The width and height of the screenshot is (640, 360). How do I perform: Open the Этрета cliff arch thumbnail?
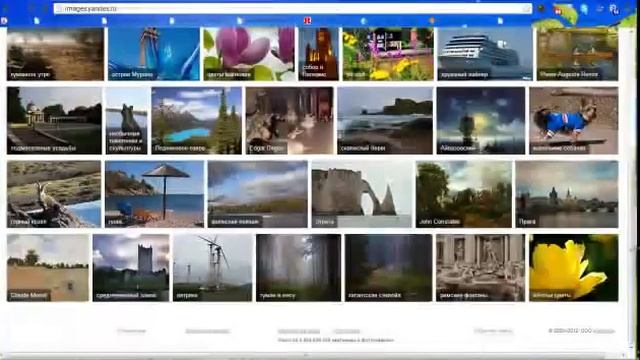(x=362, y=194)
